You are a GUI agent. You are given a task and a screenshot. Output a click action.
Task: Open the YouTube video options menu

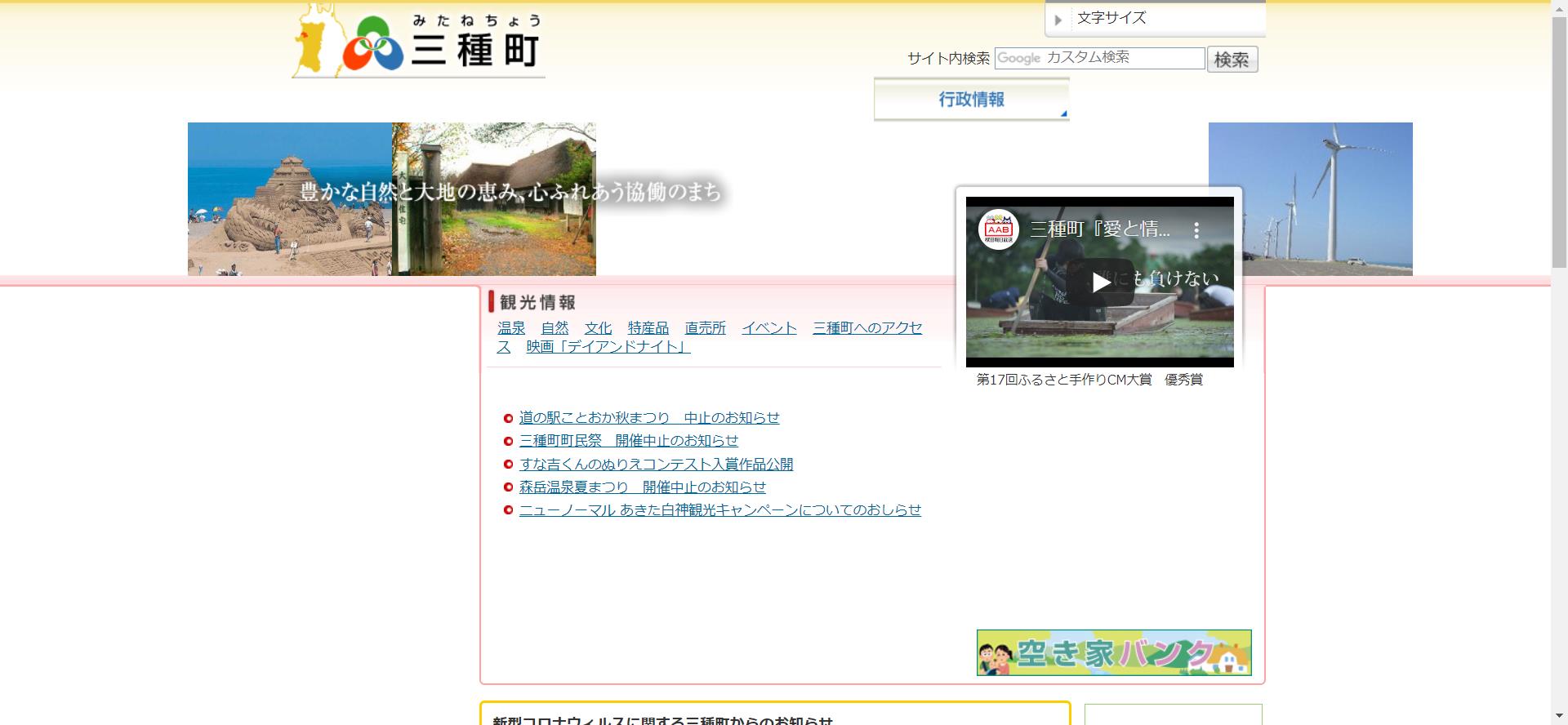click(1196, 230)
